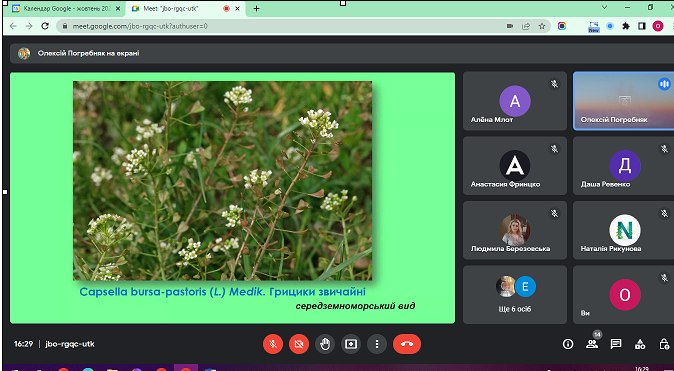Screen dimensions: 674x371
Task: Minimize the Chrome window
Action: (x=628, y=7)
